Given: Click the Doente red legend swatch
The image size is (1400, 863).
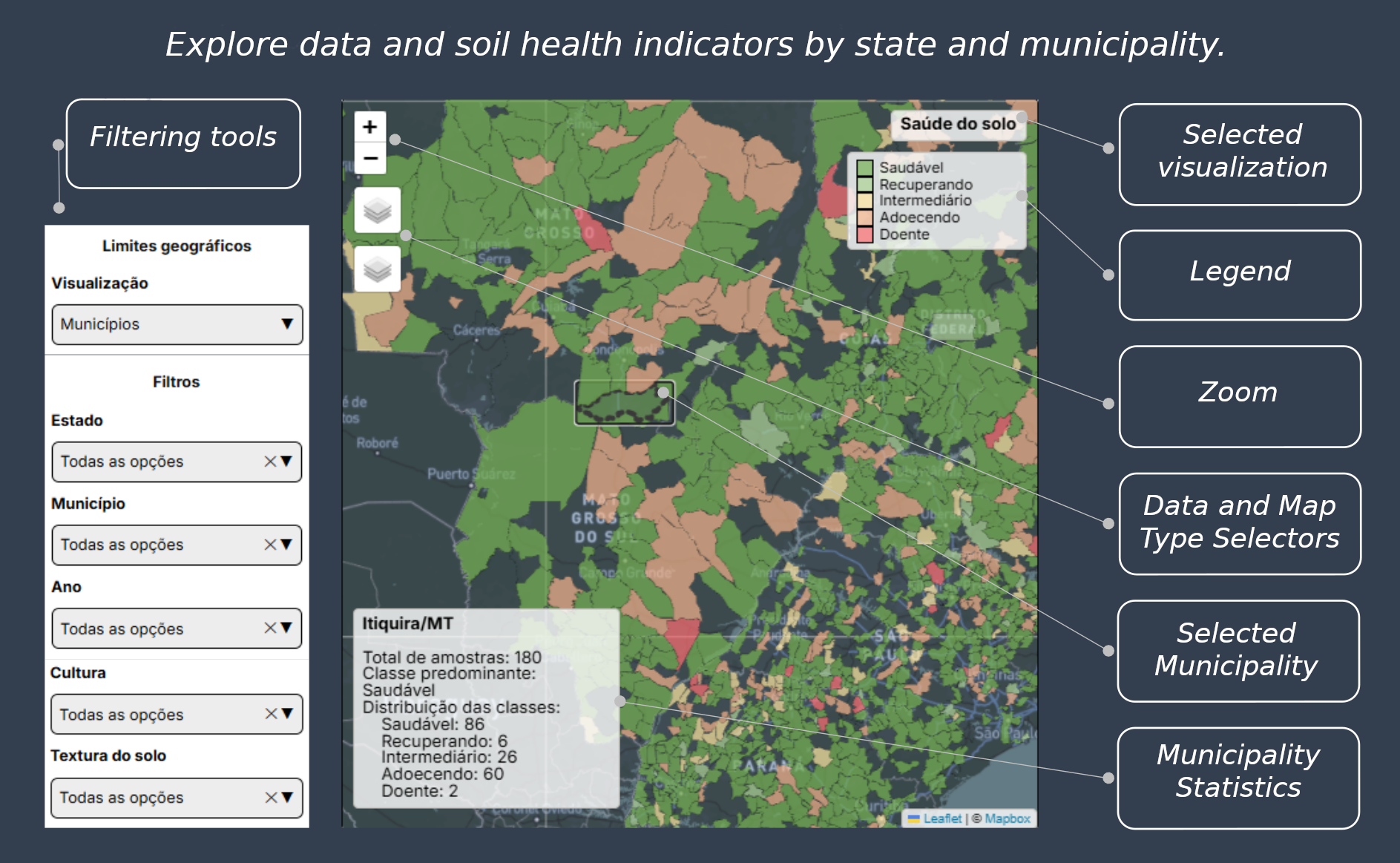Looking at the screenshot, I should 864,235.
